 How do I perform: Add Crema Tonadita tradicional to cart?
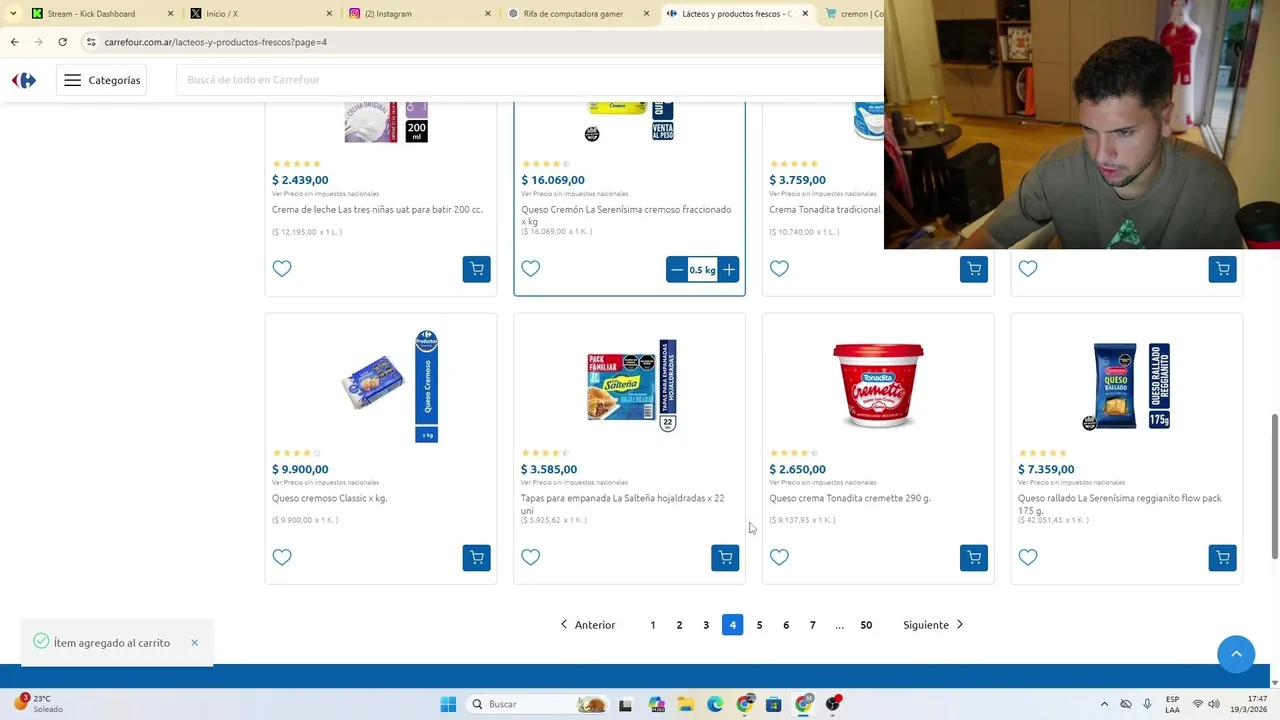[973, 269]
